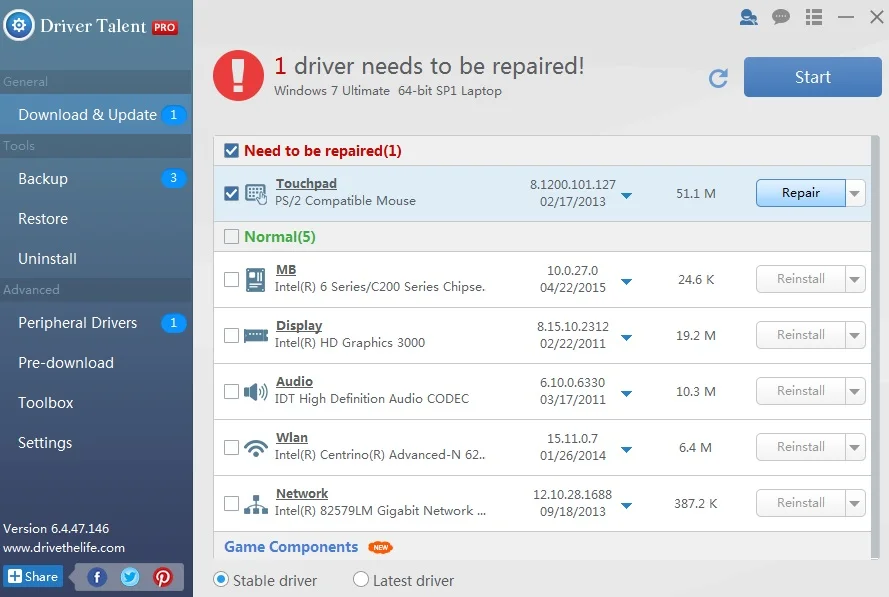Check the Wlan driver checkbox

(x=231, y=448)
